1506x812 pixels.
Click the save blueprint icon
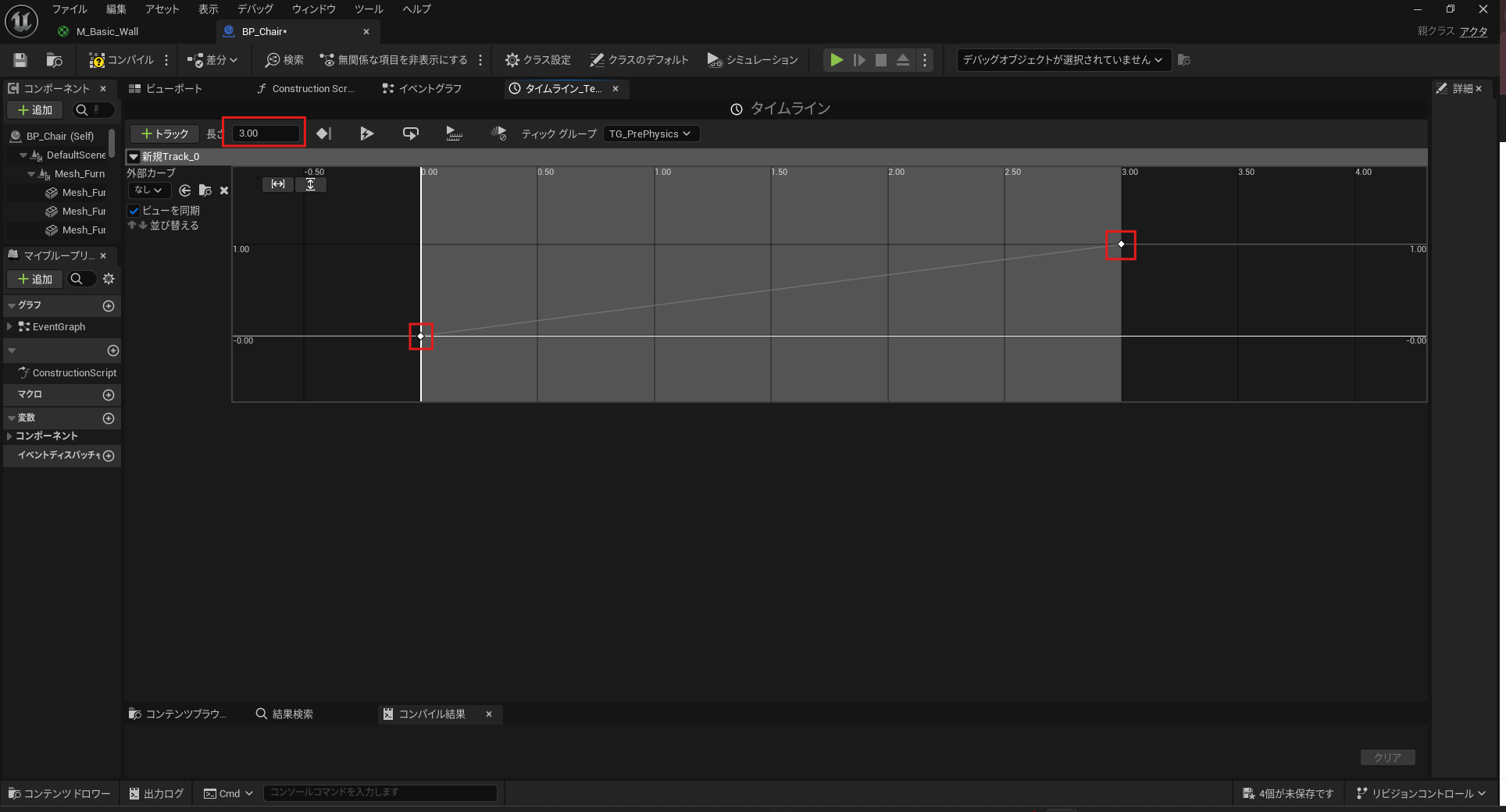20,60
